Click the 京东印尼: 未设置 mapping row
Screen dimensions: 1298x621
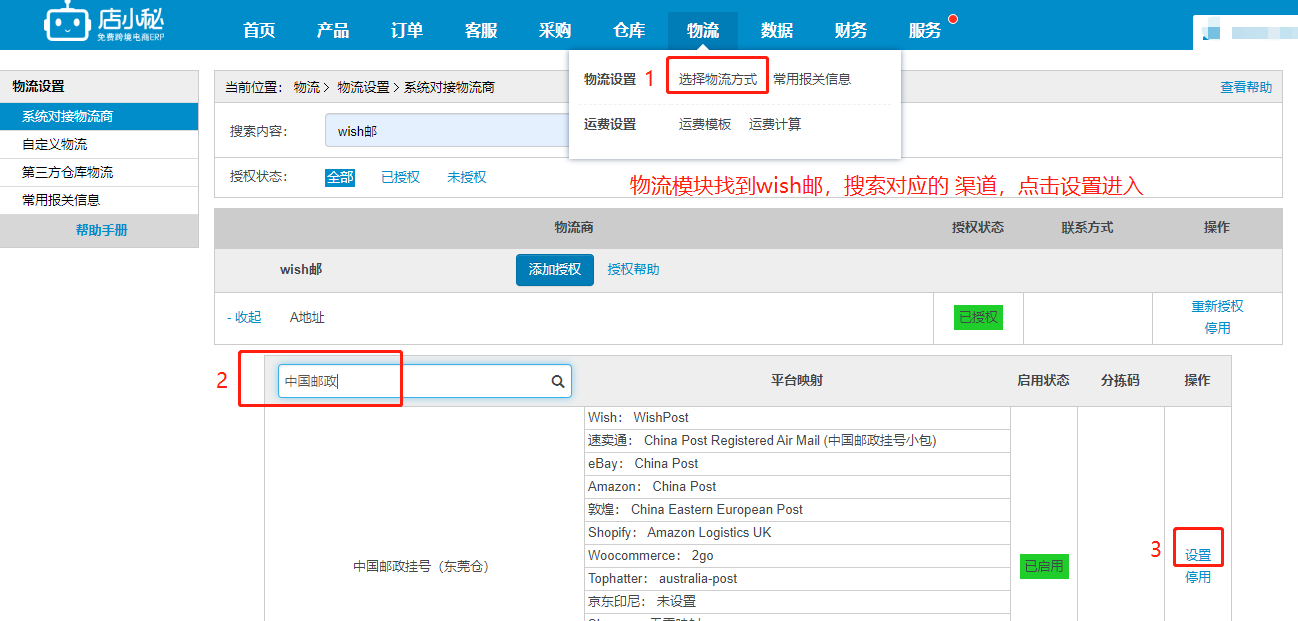coord(797,601)
